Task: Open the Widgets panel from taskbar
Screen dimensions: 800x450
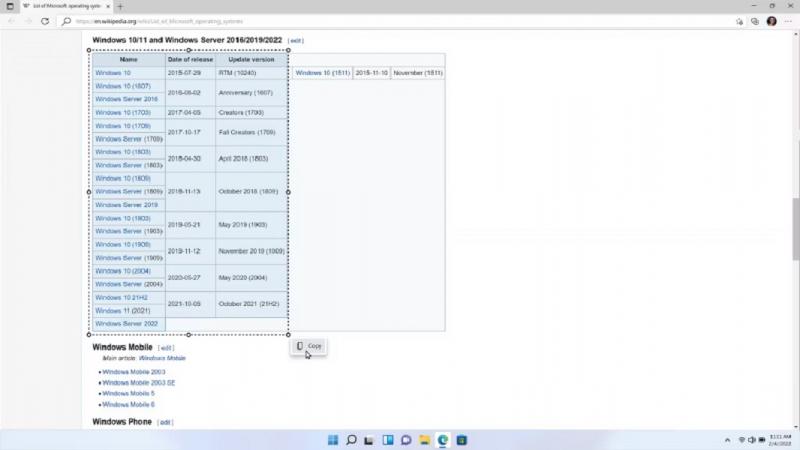Action: [x=388, y=440]
